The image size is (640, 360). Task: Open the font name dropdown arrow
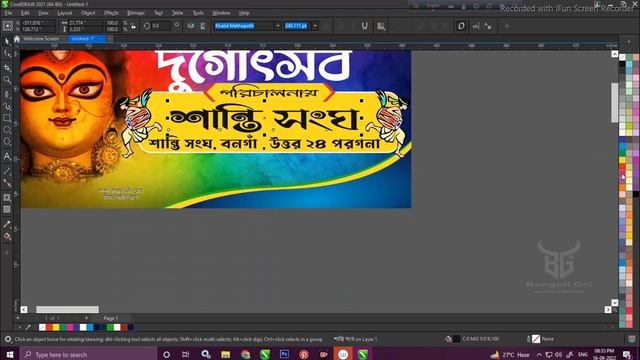(278, 26)
